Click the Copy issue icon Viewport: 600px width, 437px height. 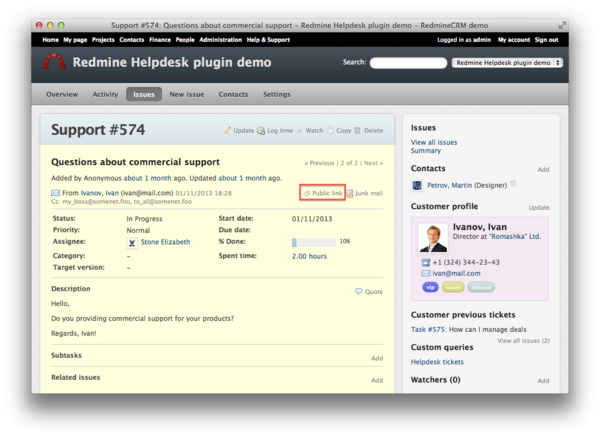click(x=331, y=130)
